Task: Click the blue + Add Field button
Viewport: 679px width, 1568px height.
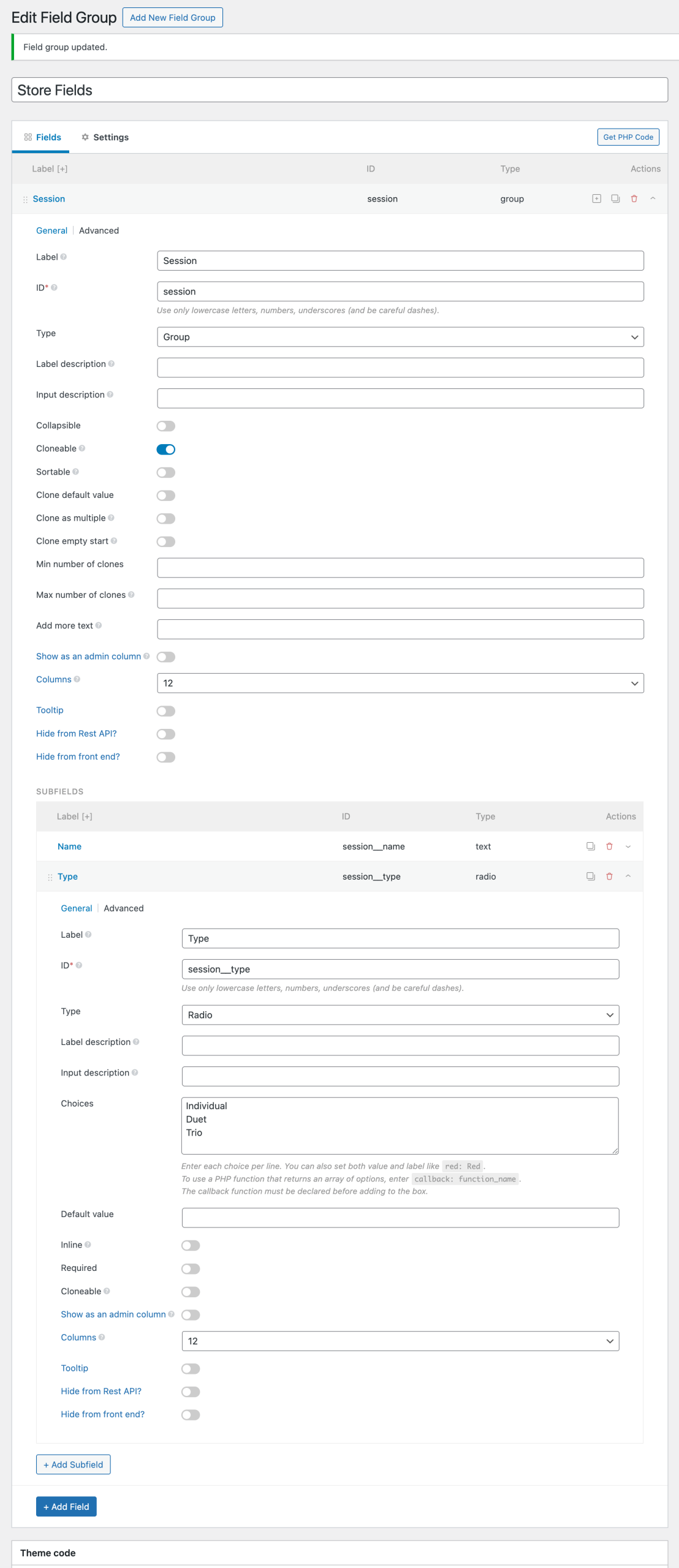Action: [x=66, y=1507]
